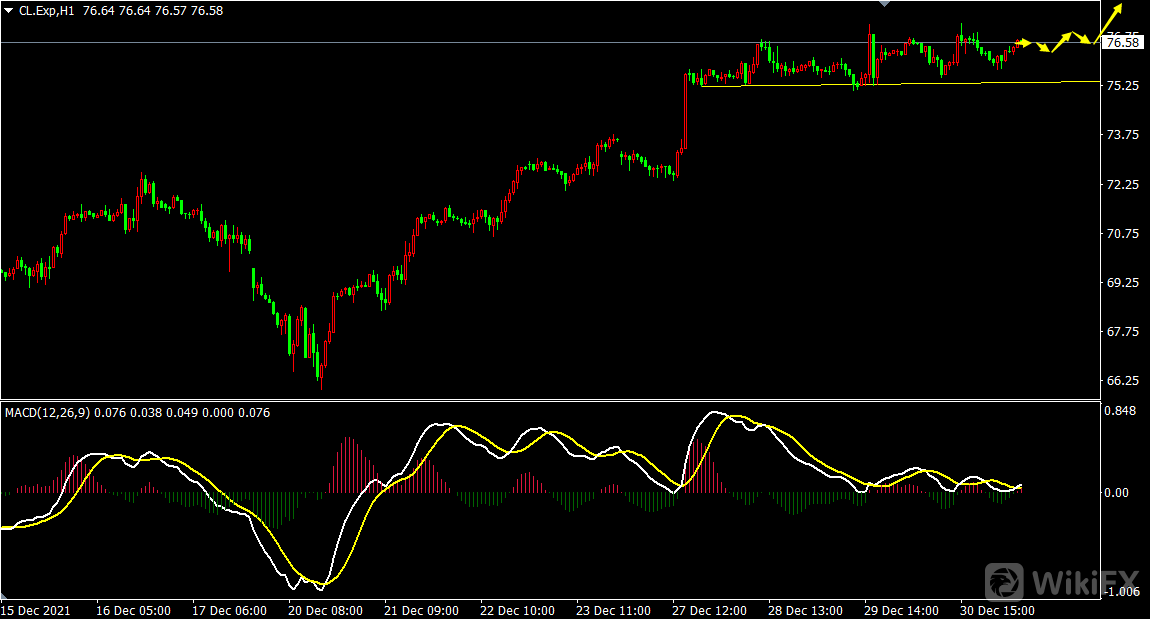Click the 27 Dec 12:00 time axis label

(709, 609)
